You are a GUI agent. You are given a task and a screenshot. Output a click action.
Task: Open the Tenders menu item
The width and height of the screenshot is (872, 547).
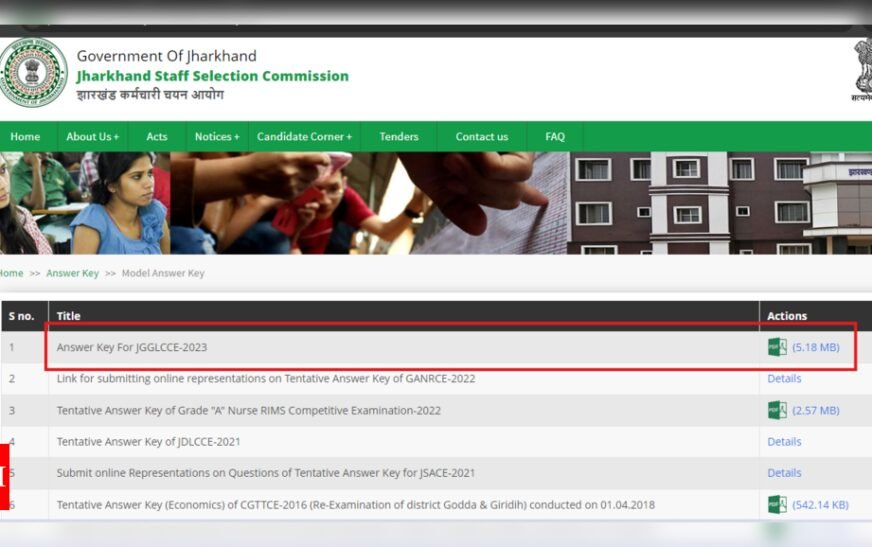coord(399,137)
